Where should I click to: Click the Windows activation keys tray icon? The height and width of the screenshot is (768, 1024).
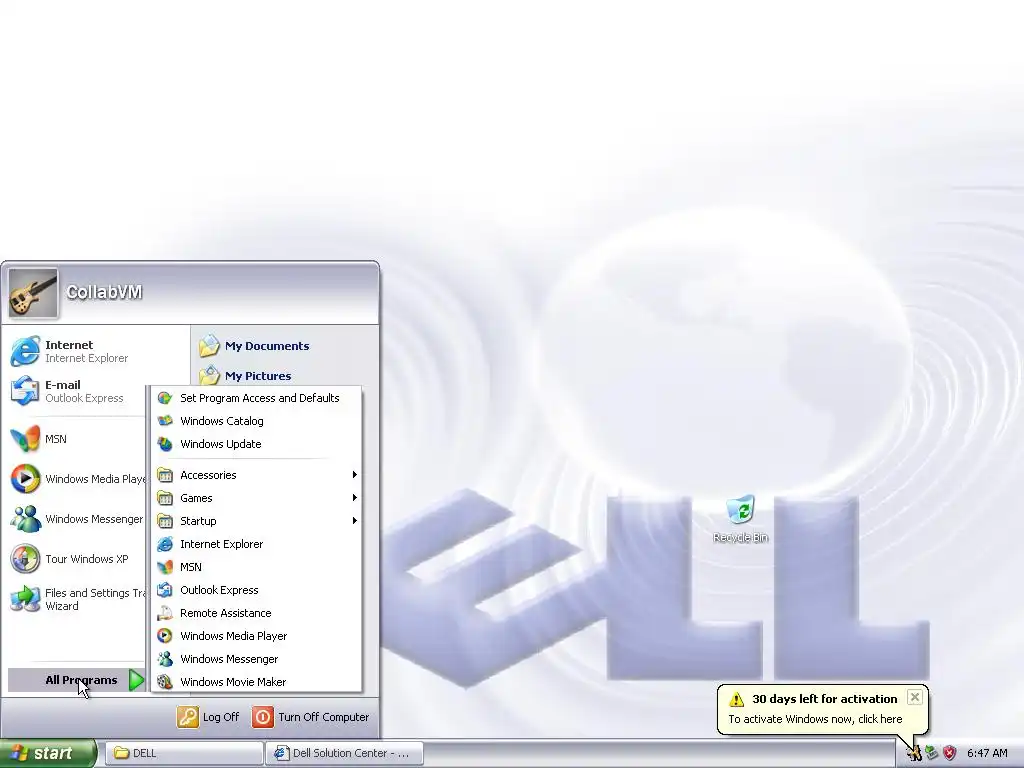pos(914,754)
